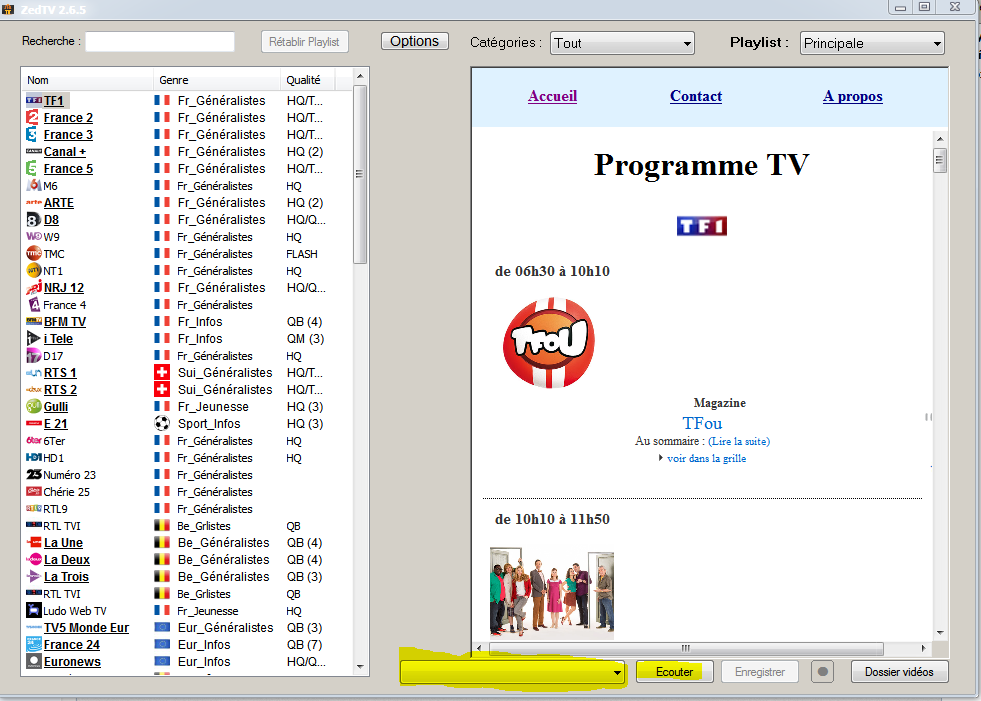Open the Accueil navigation item
Screen dimensions: 981x701
point(552,96)
